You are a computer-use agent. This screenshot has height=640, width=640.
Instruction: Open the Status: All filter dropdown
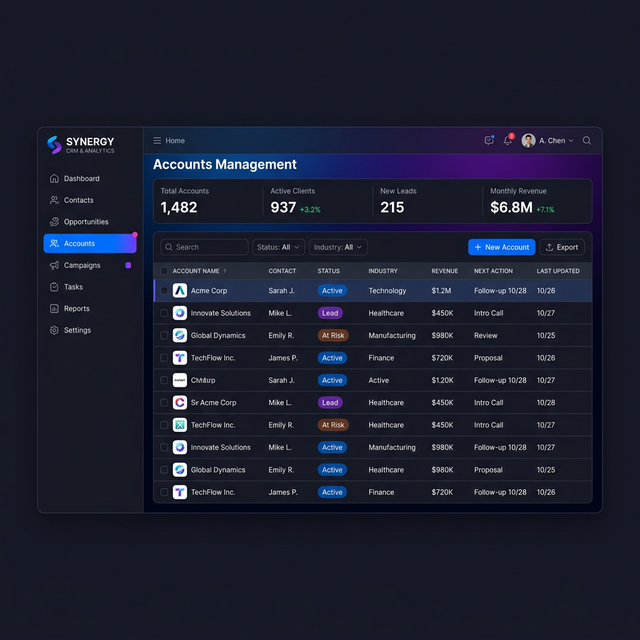coord(278,247)
